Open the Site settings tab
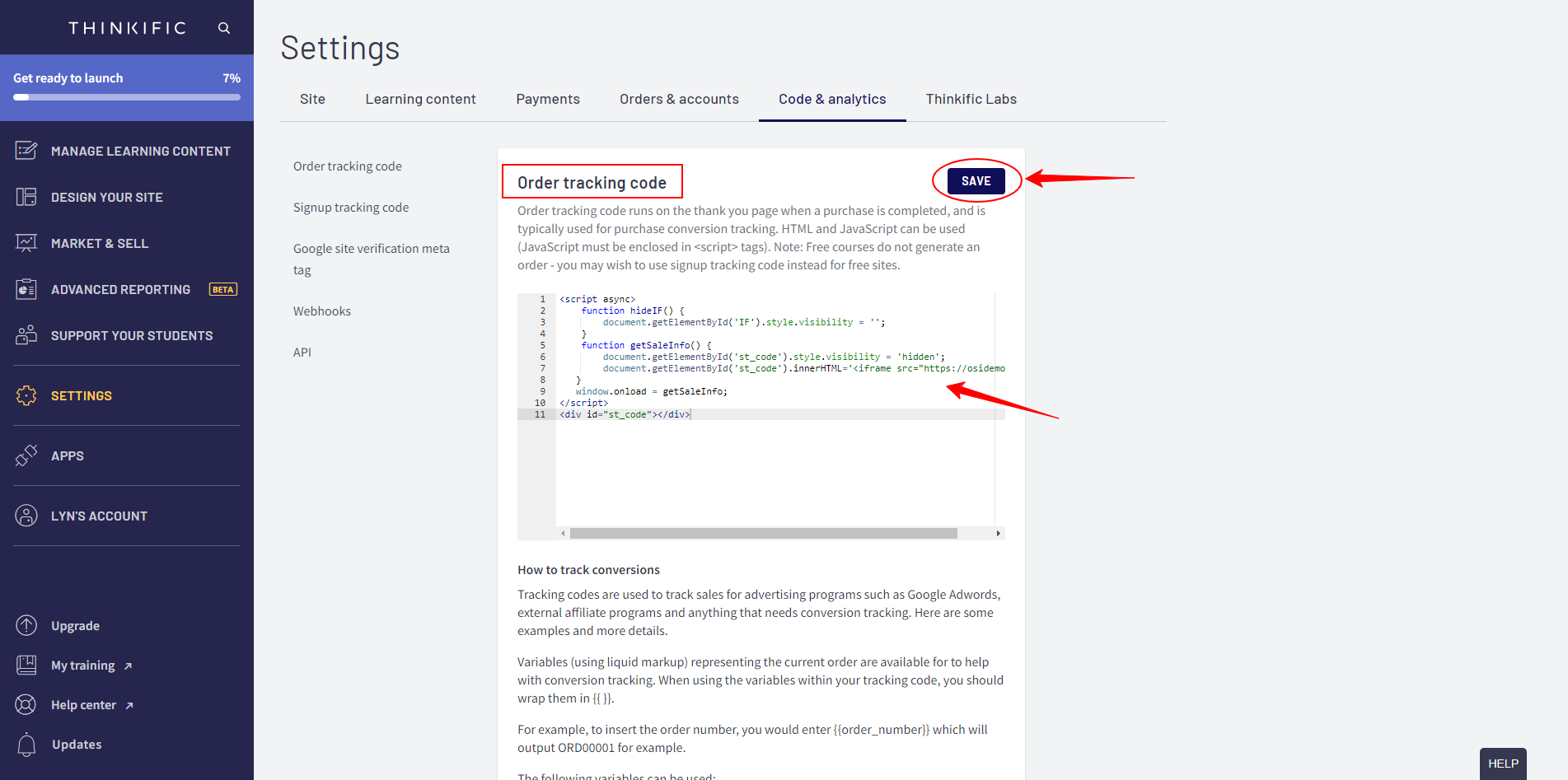 click(x=312, y=99)
